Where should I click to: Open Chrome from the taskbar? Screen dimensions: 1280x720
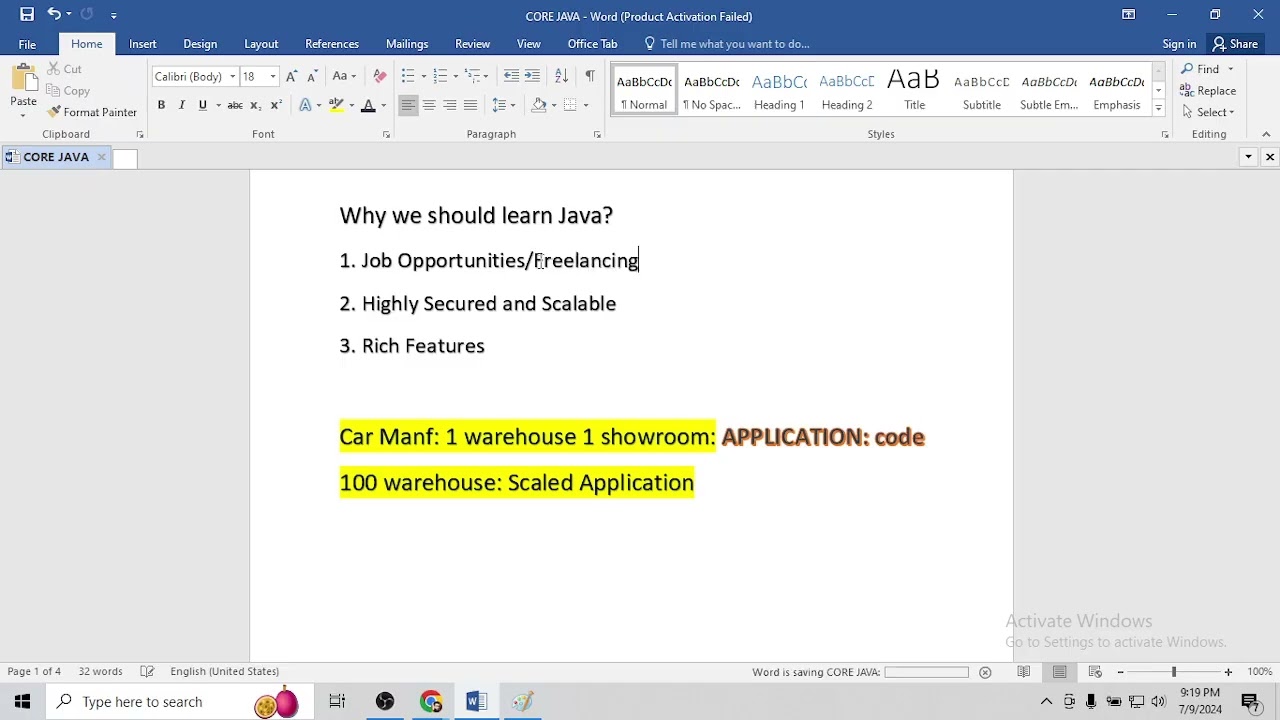[x=431, y=702]
